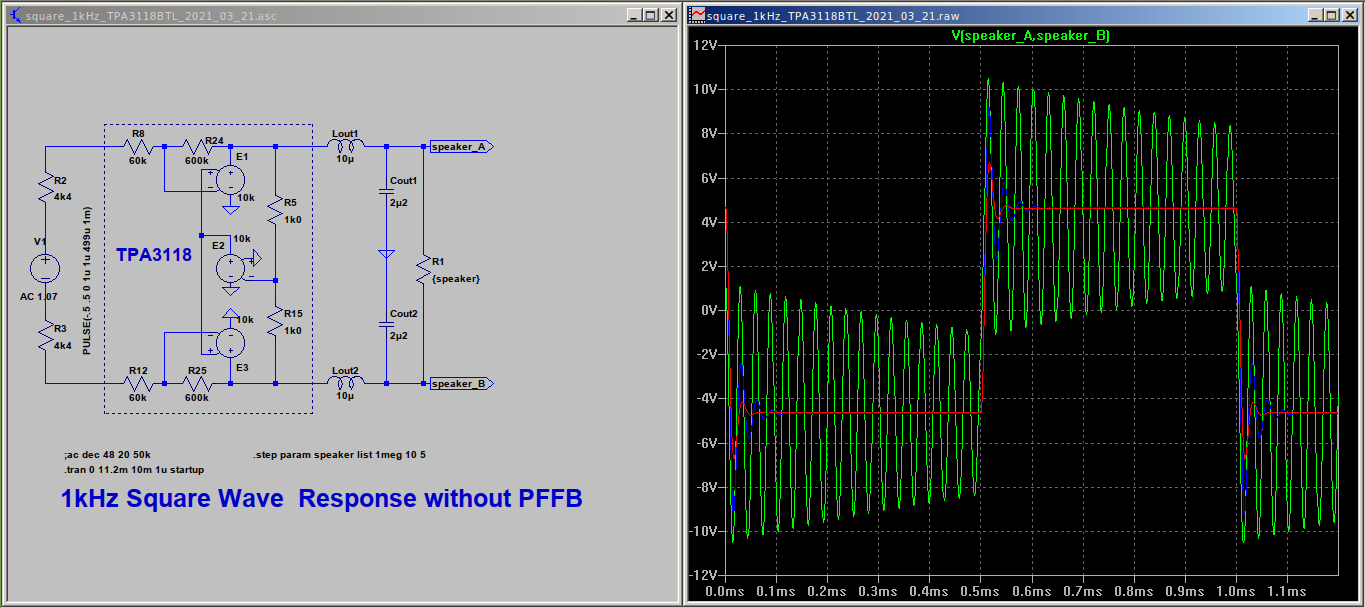Viewport: 1365px width, 608px height.
Task: Click the TPA3118 block text
Action: pos(154,256)
